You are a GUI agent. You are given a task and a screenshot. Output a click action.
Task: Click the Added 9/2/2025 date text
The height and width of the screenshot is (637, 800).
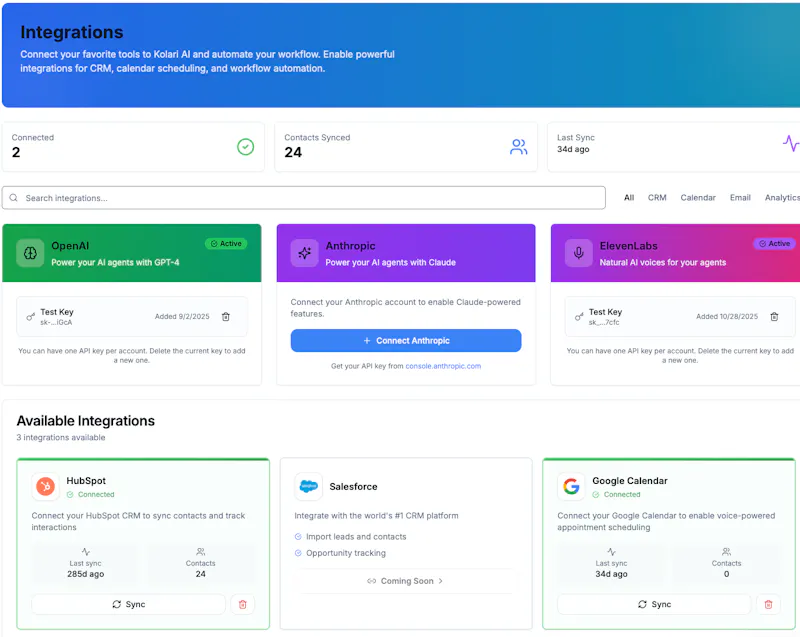[182, 317]
